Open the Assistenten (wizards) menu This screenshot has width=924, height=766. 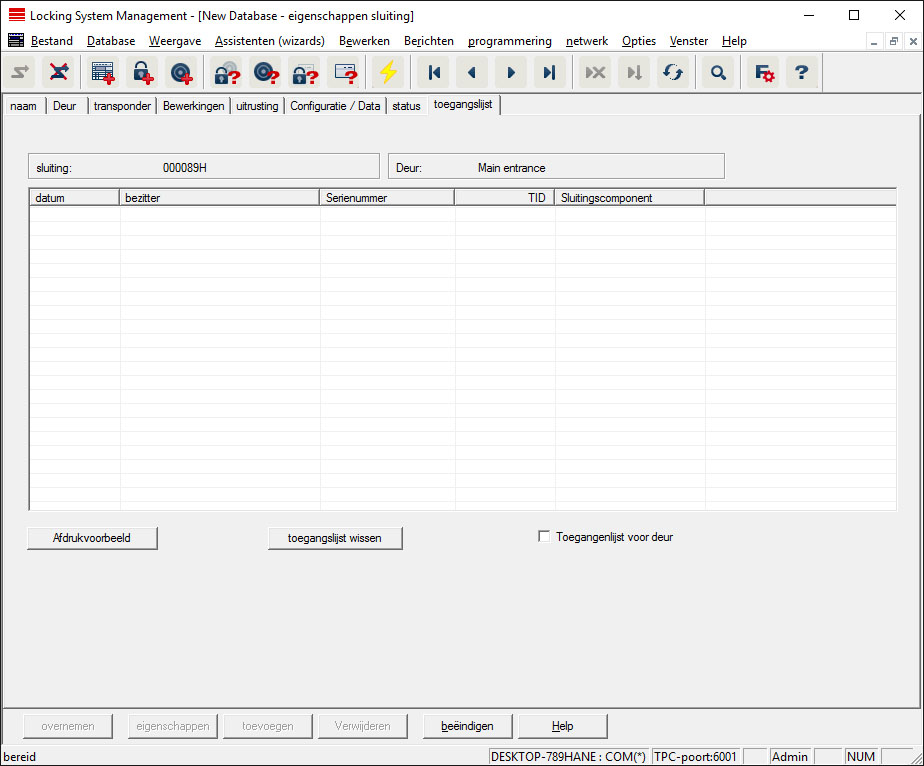click(x=269, y=41)
